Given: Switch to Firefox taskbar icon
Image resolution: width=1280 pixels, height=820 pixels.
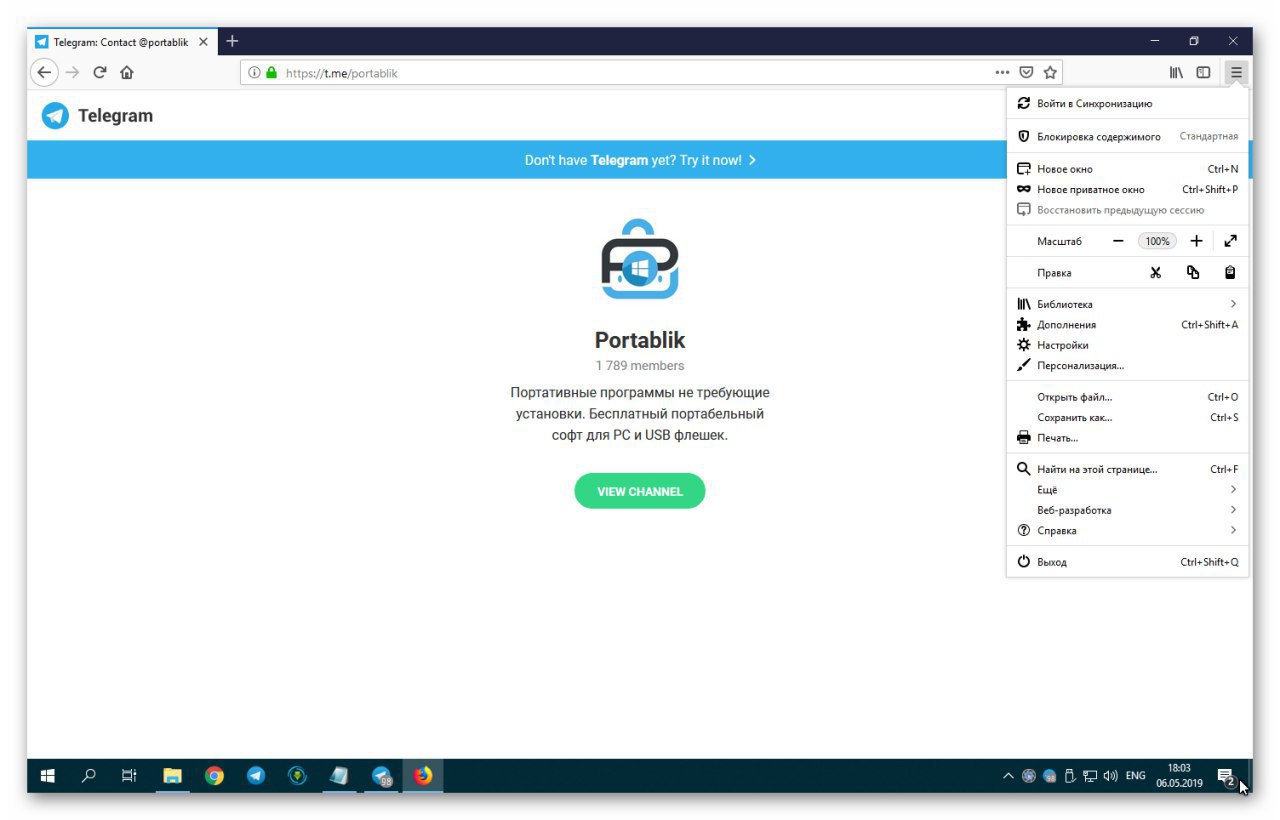Looking at the screenshot, I should coord(423,775).
